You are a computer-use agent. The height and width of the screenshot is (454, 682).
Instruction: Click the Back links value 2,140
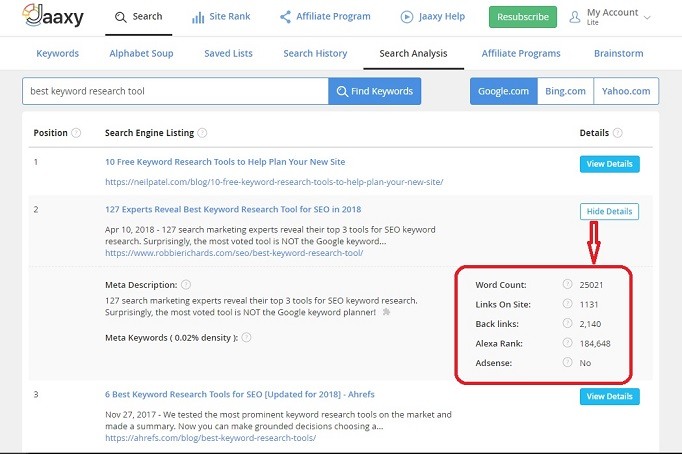pyautogui.click(x=590, y=324)
